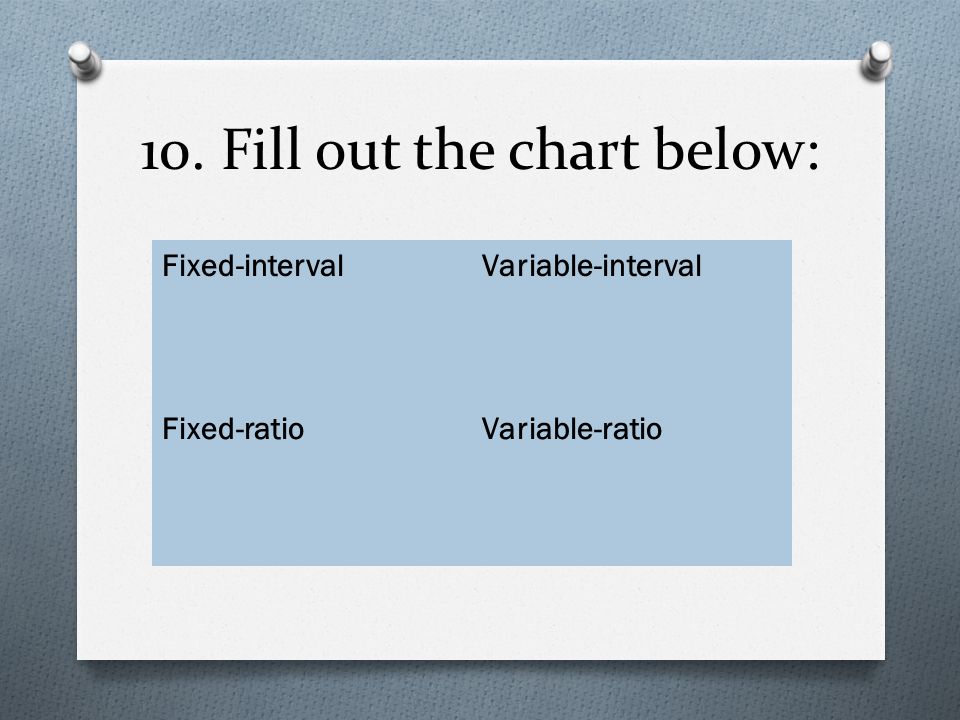Click the left pushpin graphic
960x720 pixels.
(84, 60)
